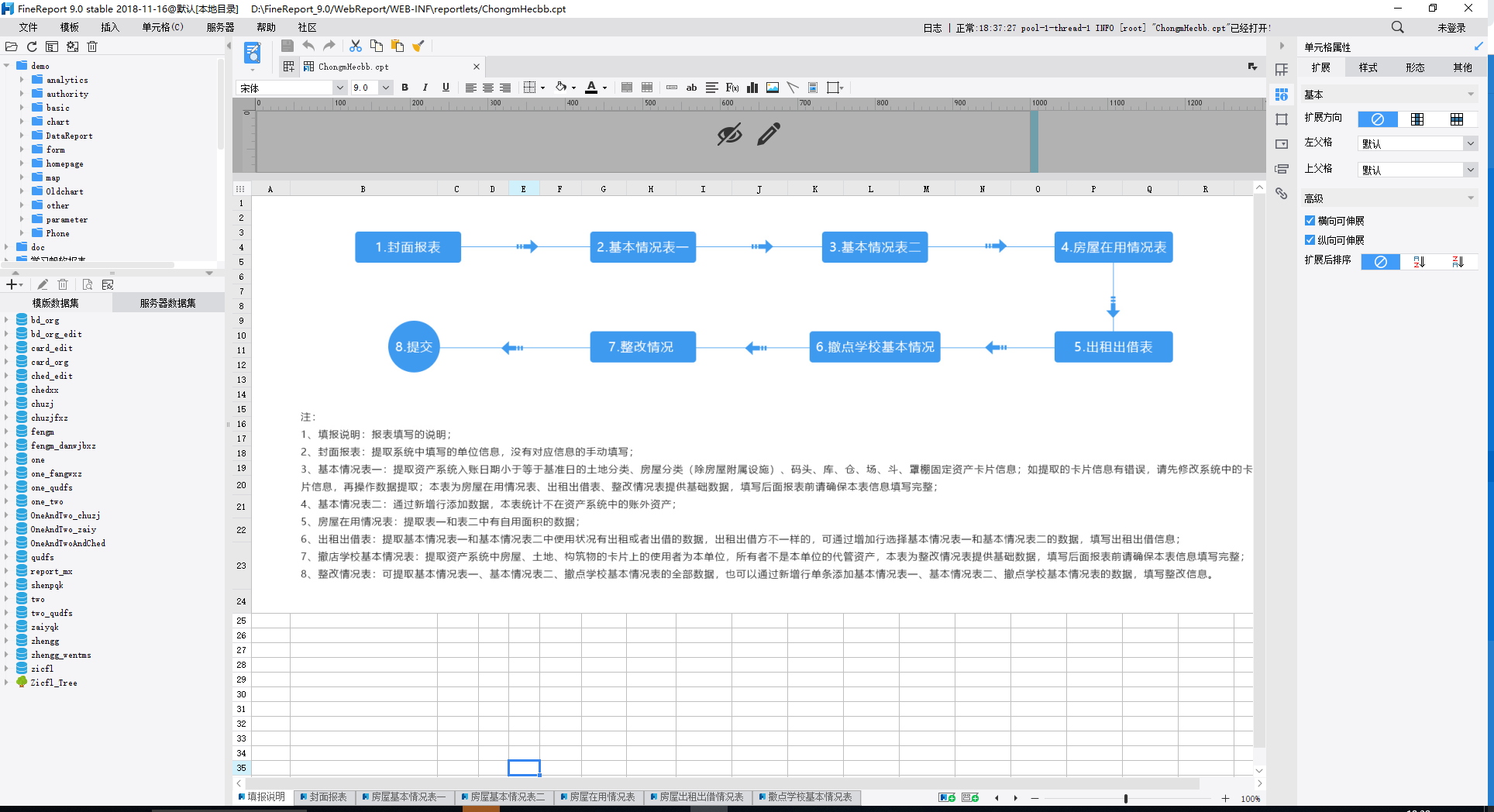Click the 未登录 login link

pos(1451,27)
